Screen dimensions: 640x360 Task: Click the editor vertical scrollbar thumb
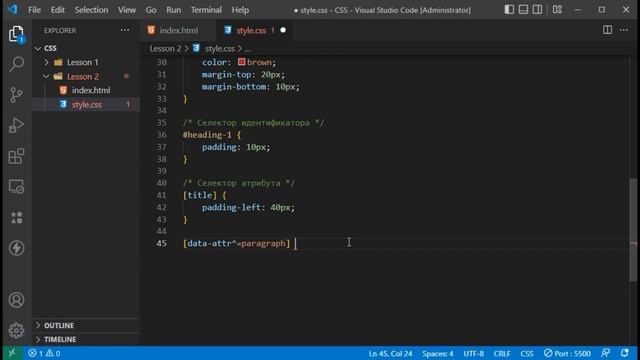tap(633, 230)
